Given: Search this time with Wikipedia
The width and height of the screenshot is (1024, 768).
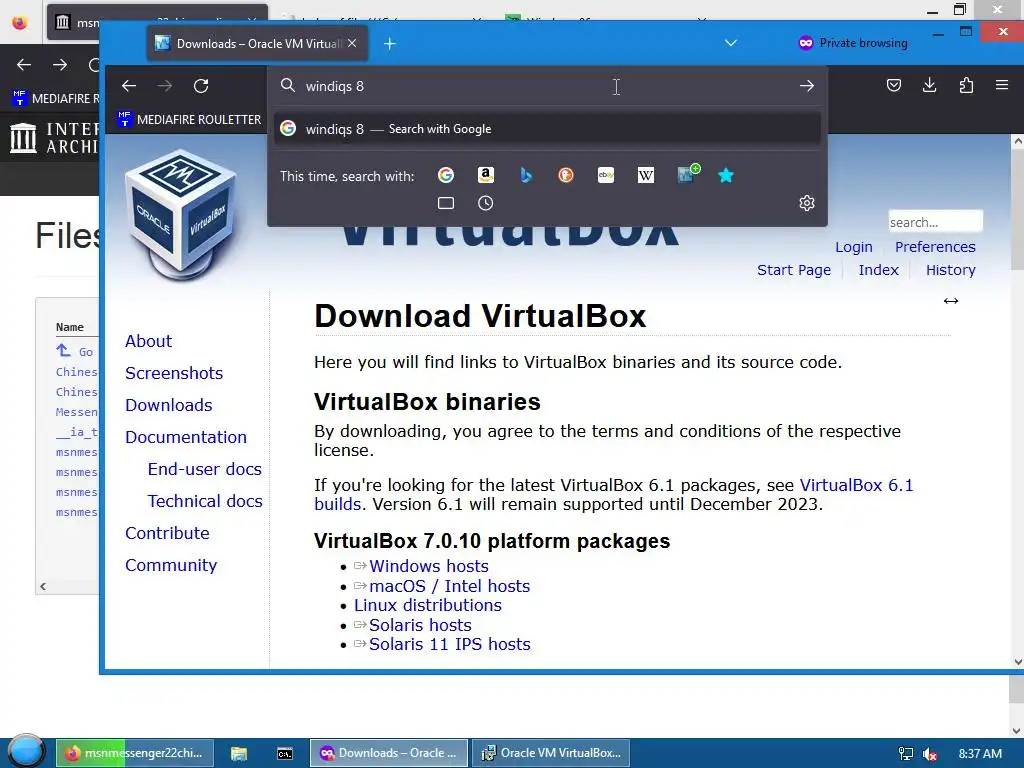Looking at the screenshot, I should (x=646, y=175).
